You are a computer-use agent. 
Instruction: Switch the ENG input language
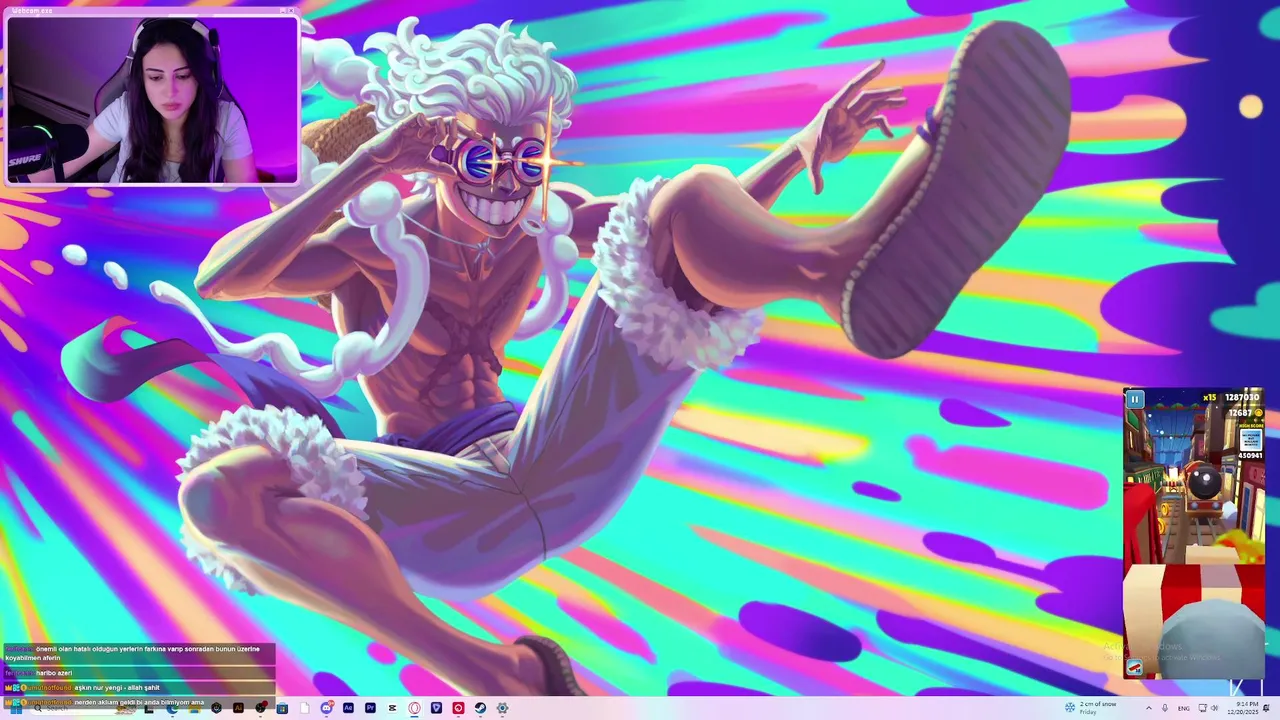[1184, 708]
